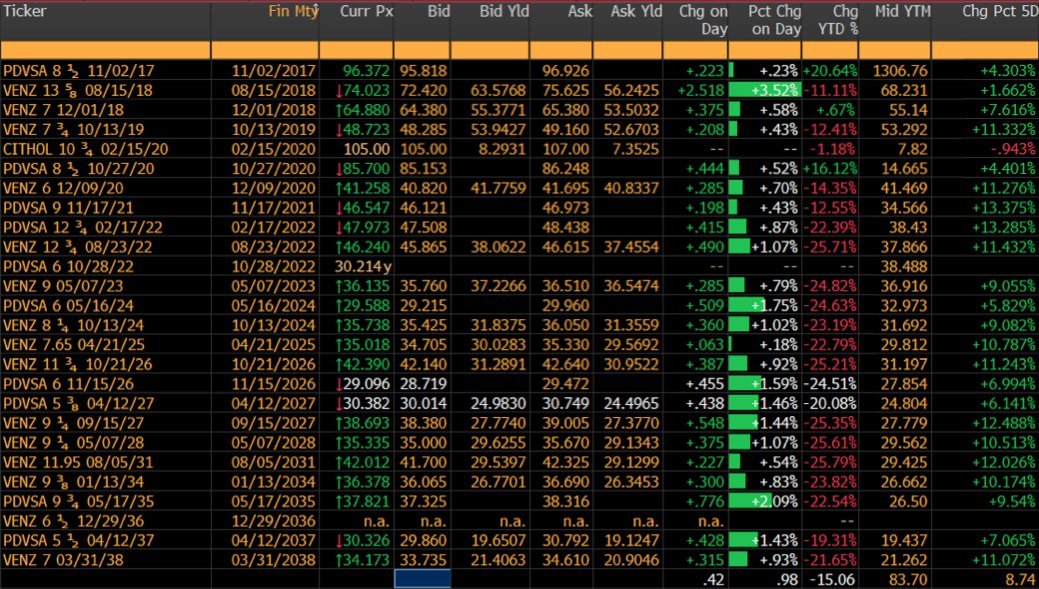The image size is (1039, 589).
Task: Click the Curr Px column header
Action: pos(366,11)
